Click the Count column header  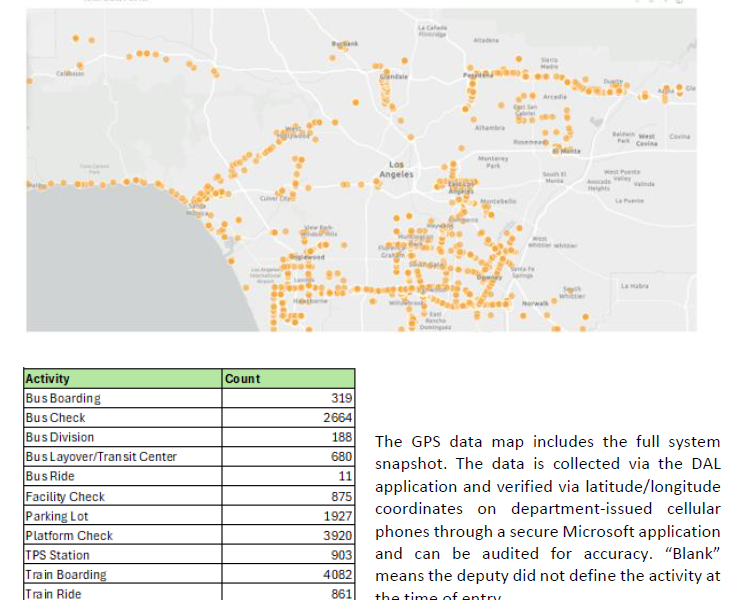(x=242, y=379)
